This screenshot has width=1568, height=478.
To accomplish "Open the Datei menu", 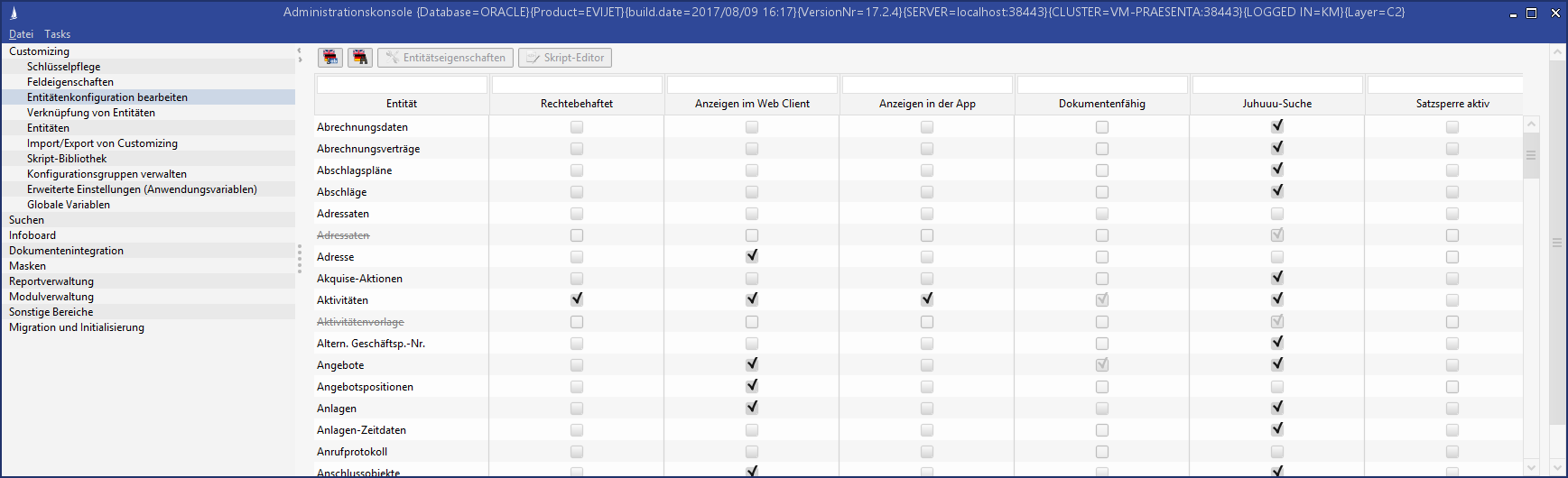I will 21,34.
